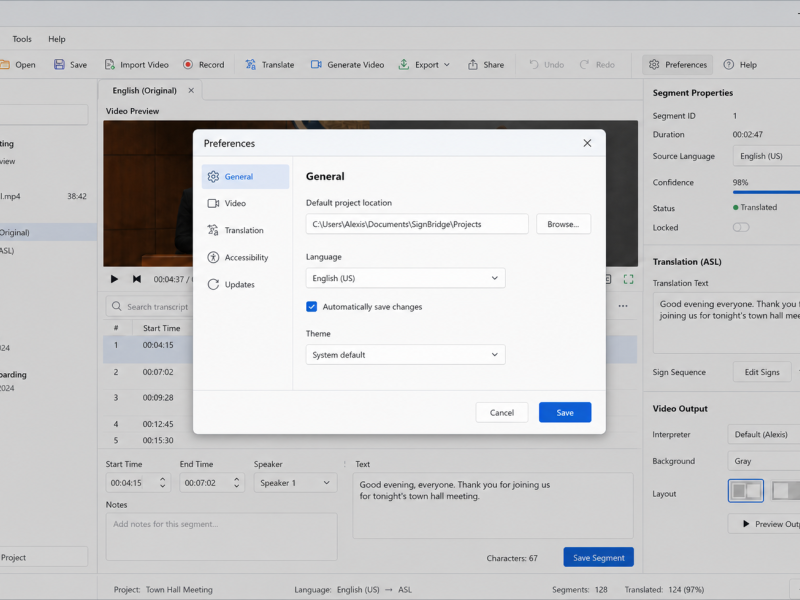Click the Preview Output button
800x600 pixels.
click(x=764, y=524)
